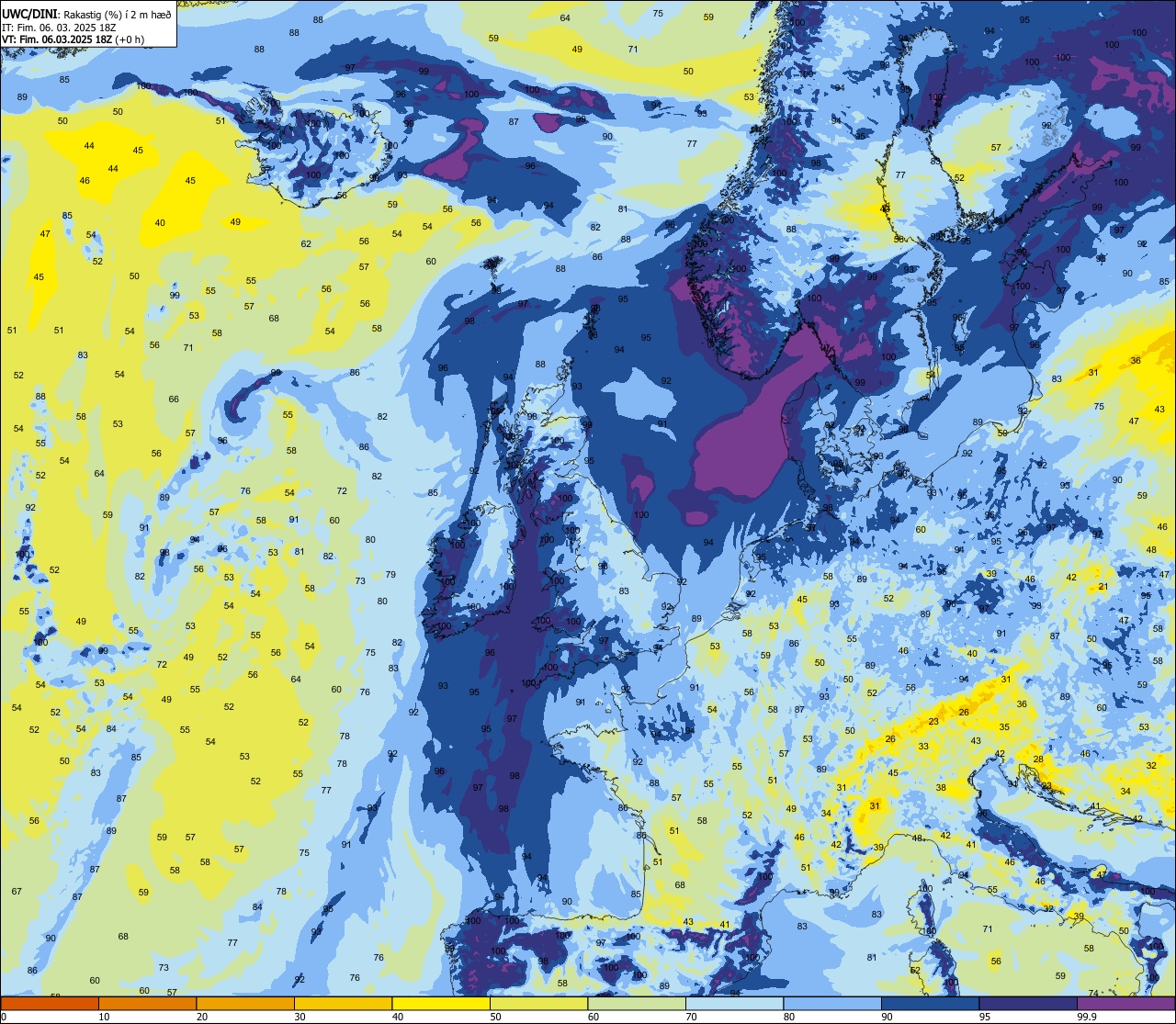This screenshot has width=1176, height=1024.
Task: Click the dark orange 0–10 legend segment
Action: pyautogui.click(x=50, y=1003)
